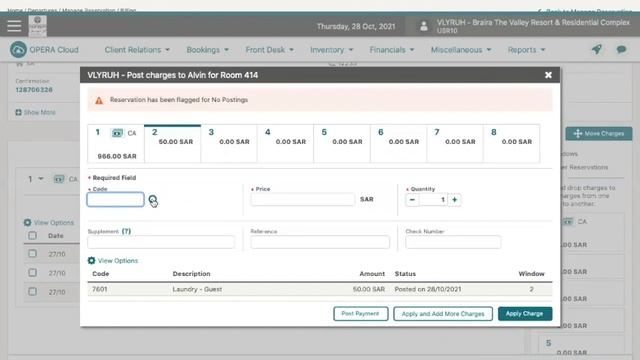Screen dimensions: 640x360
Task: Focus the Code input field
Action: coord(116,200)
